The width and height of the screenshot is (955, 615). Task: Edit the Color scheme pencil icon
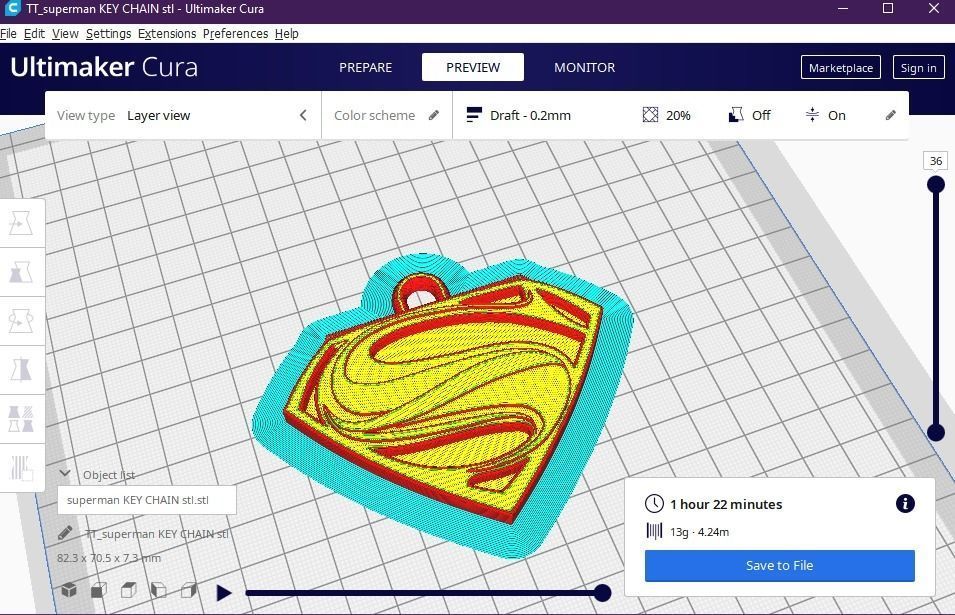coord(434,115)
